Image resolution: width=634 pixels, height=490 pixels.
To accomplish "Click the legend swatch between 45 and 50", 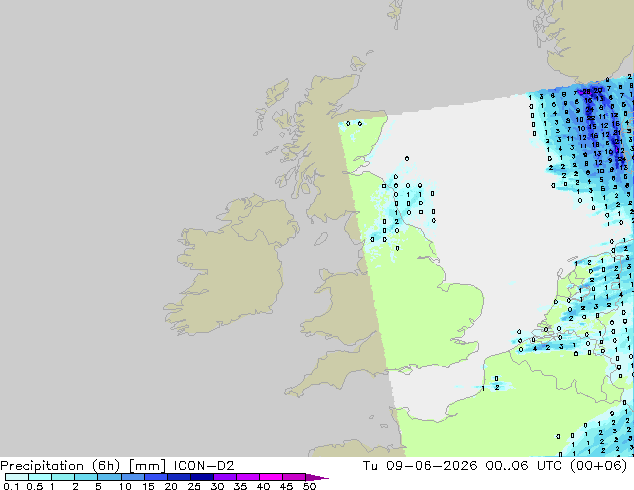I will pos(294,477).
